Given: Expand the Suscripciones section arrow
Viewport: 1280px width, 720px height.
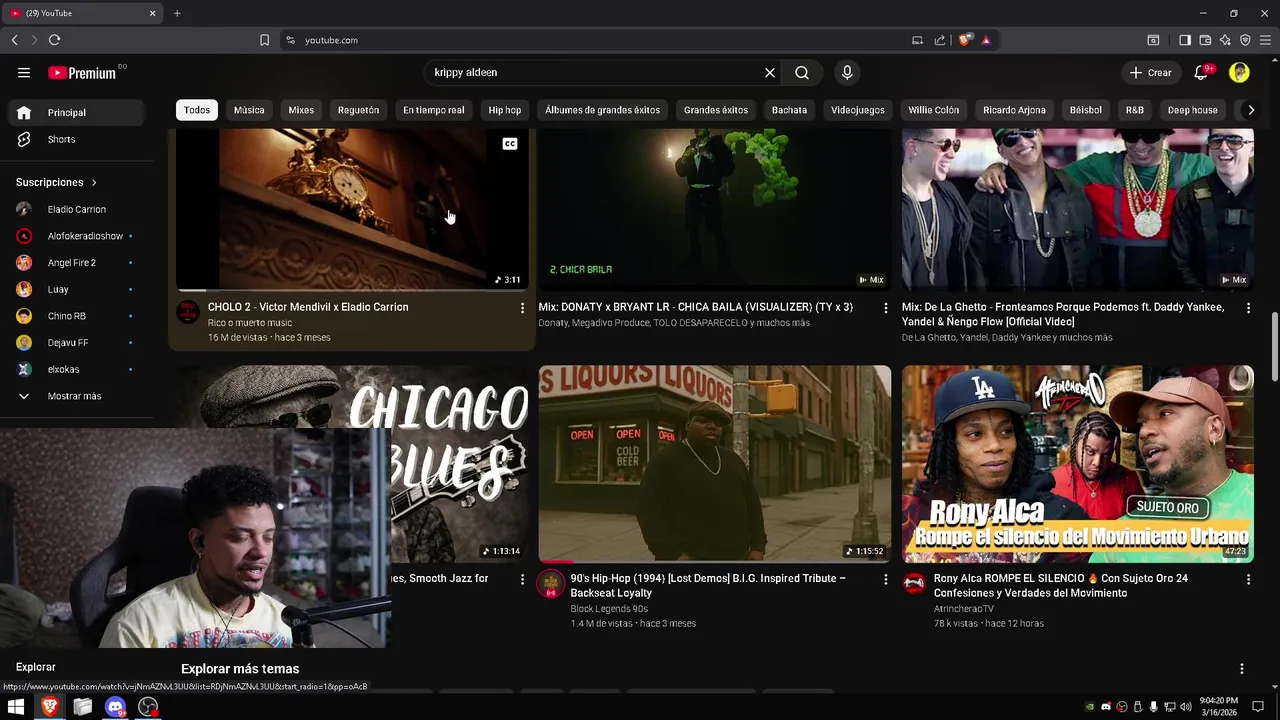Looking at the screenshot, I should click(x=94, y=182).
